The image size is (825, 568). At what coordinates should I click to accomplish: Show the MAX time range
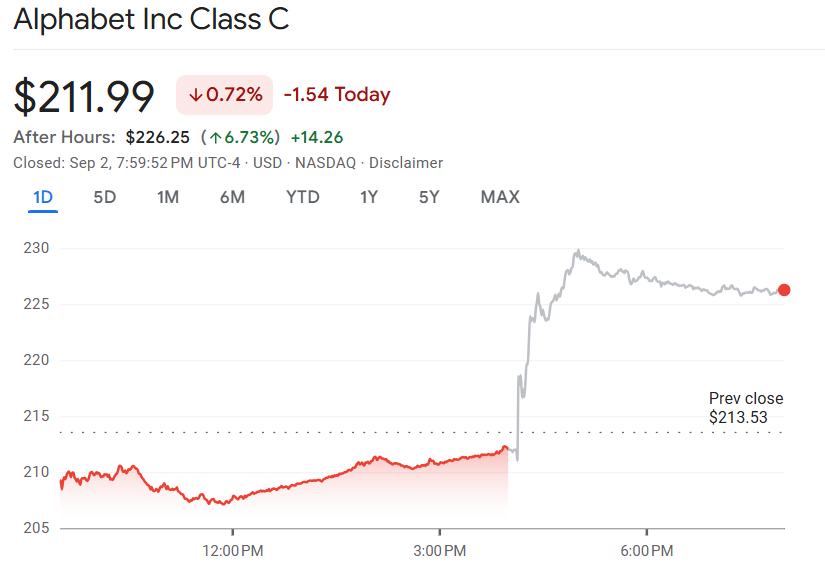coord(500,197)
